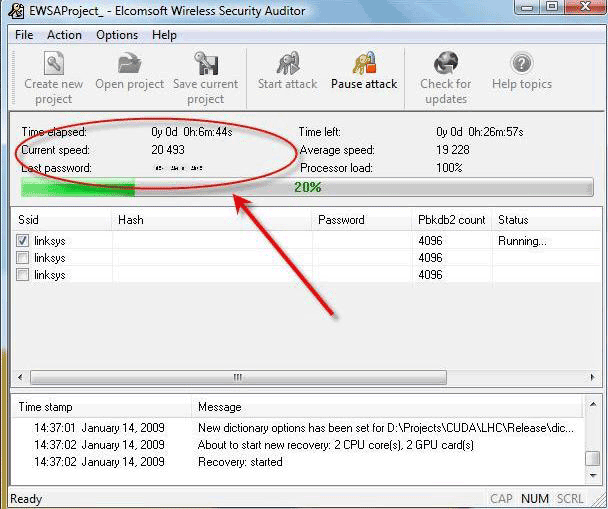Sort list by Ssid column header
This screenshot has height=509, width=608.
tap(62, 219)
